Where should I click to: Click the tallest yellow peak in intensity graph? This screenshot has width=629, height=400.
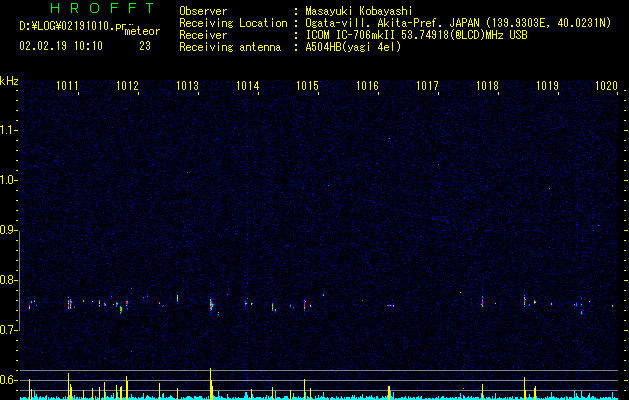point(210,384)
